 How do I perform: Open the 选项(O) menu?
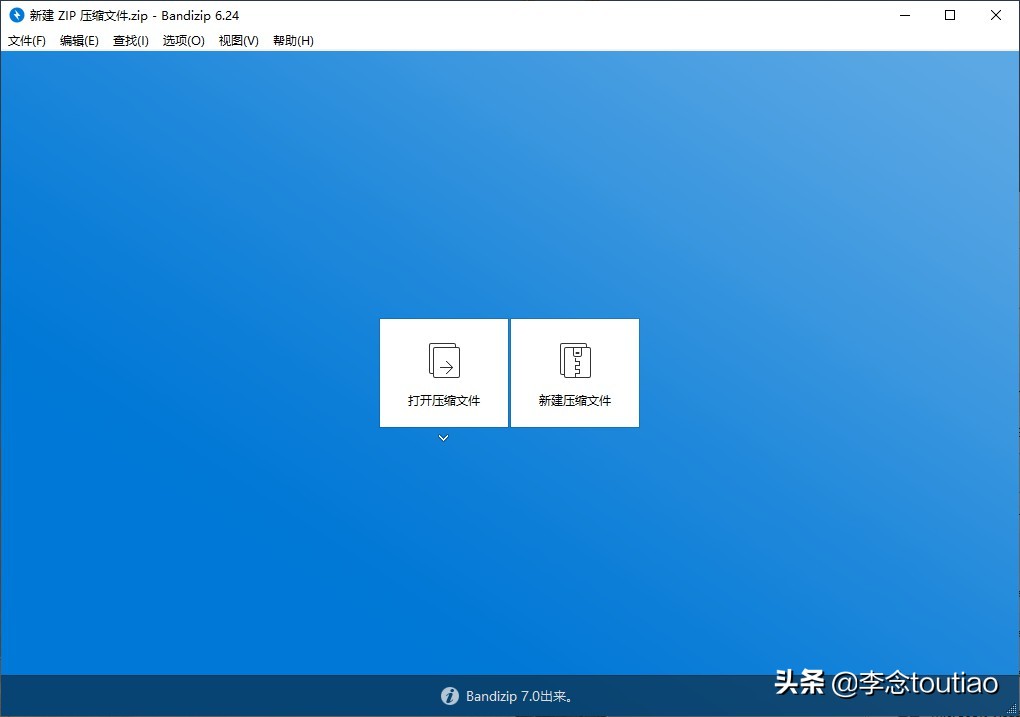(x=183, y=41)
